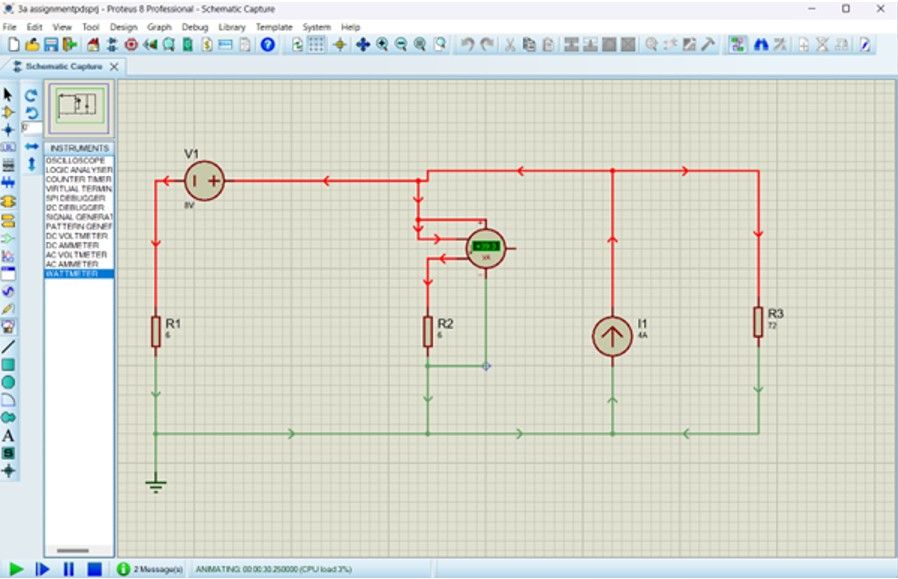This screenshot has width=898, height=579.
Task: Open the blue Help icon
Action: click(x=267, y=45)
